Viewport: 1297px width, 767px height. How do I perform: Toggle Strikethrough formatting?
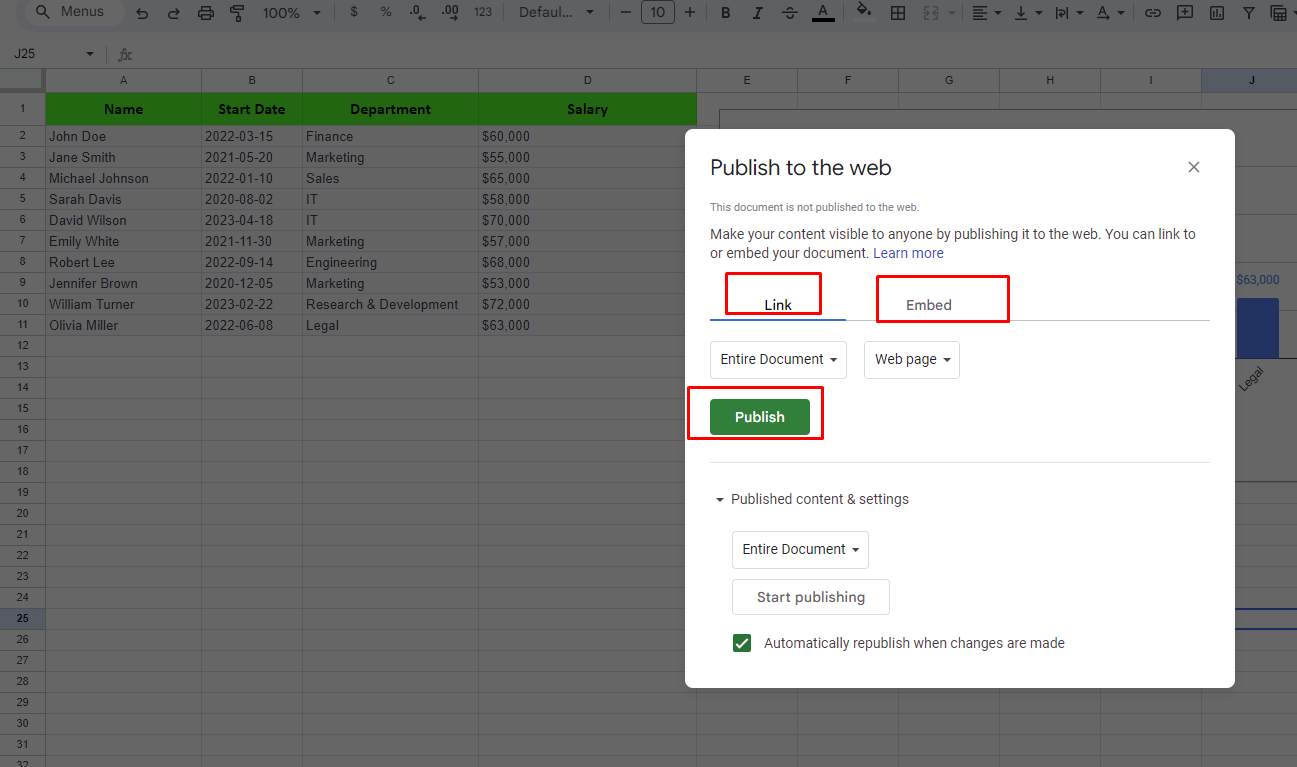[790, 12]
